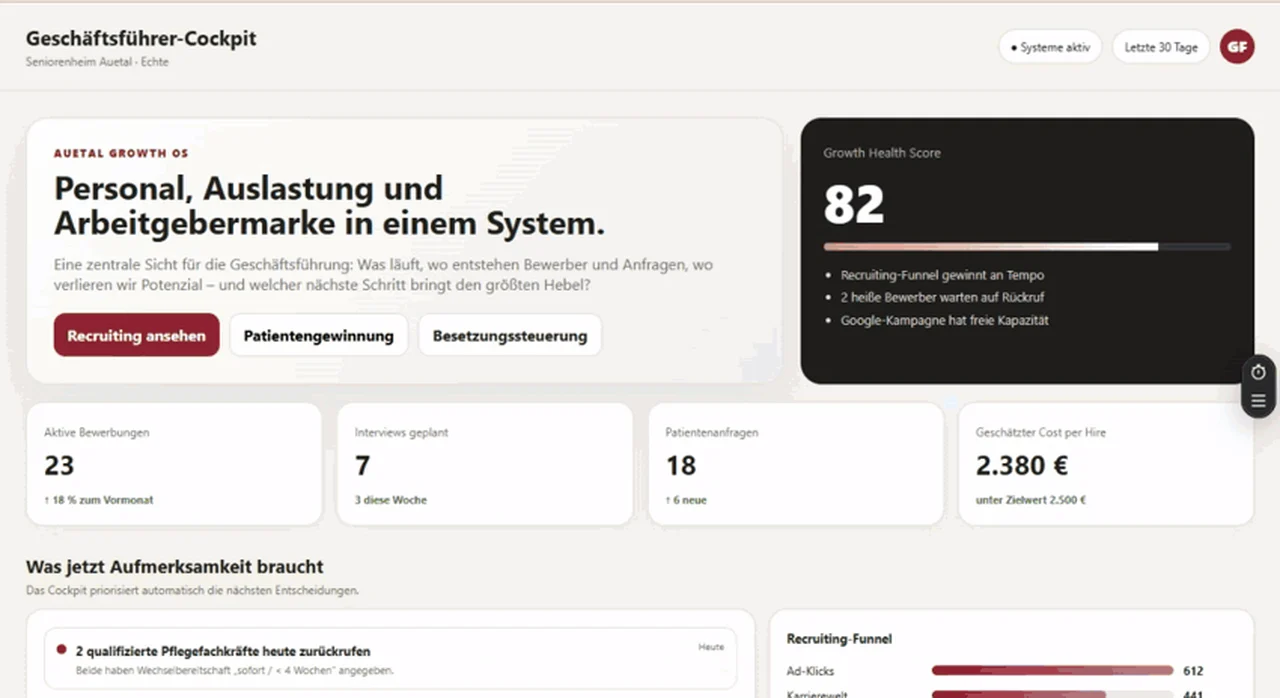Click the timer icon in floating widget
The width and height of the screenshot is (1280, 698).
[1258, 372]
